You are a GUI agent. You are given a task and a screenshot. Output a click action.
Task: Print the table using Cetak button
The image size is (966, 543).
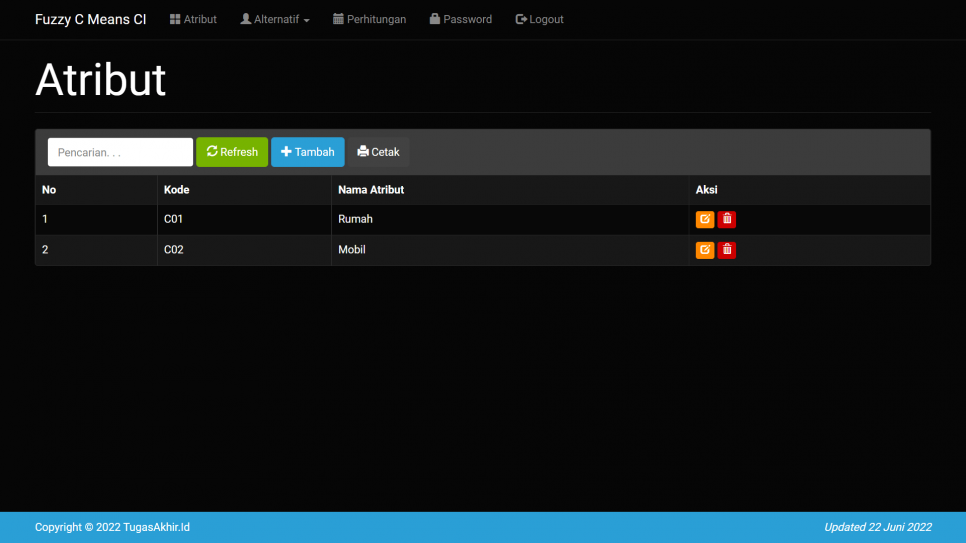378,152
